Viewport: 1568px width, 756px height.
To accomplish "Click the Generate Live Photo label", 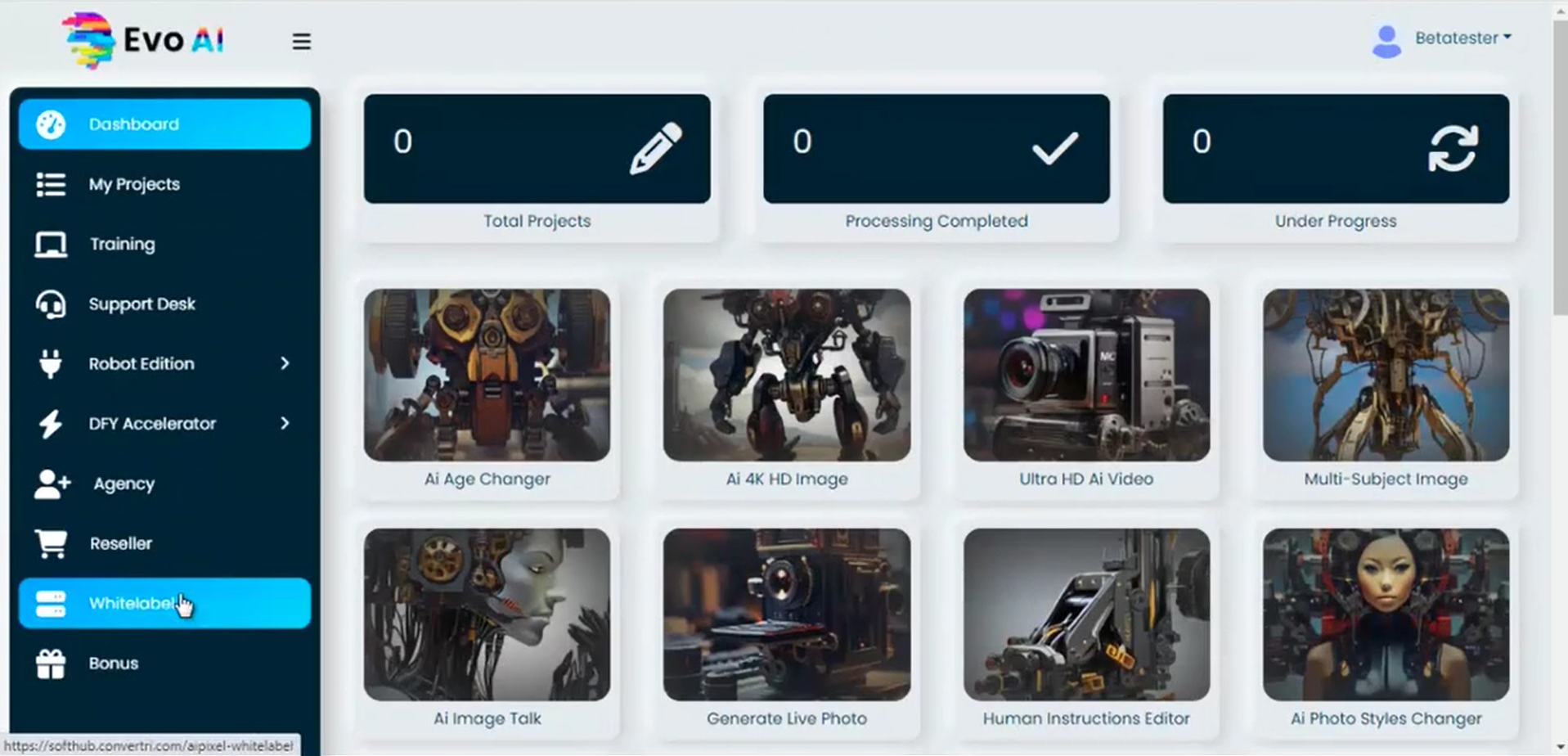I will pyautogui.click(x=787, y=718).
